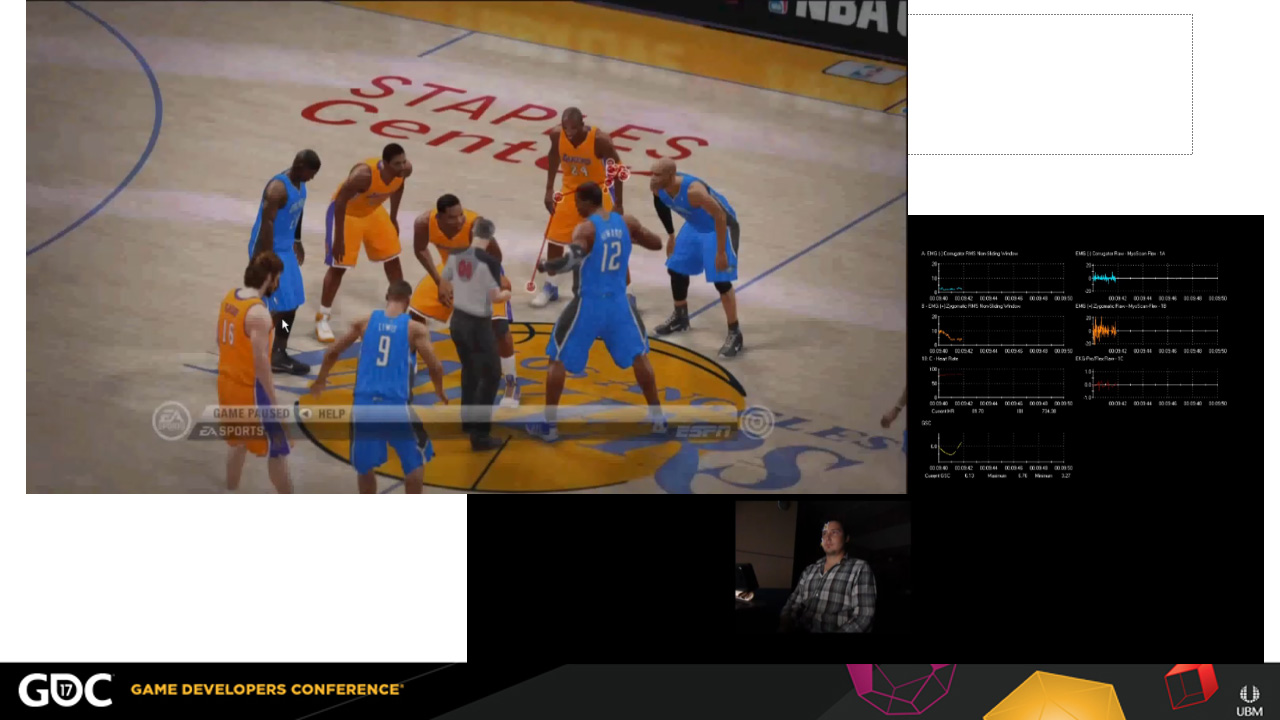The width and height of the screenshot is (1280, 720).
Task: Click the GAME PAUSED text
Action: tap(251, 413)
